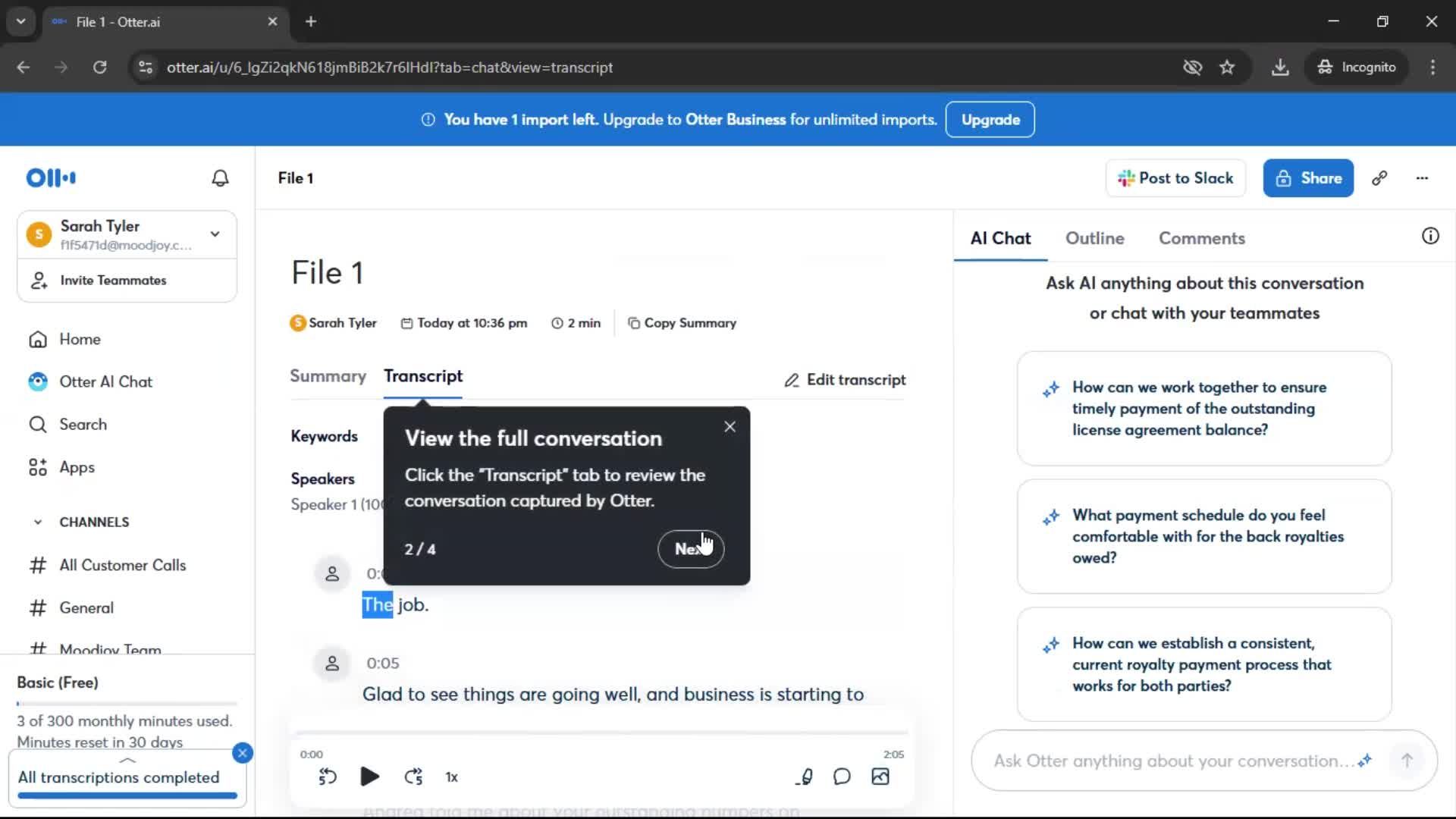This screenshot has height=819, width=1456.
Task: Expand the Sarah Tyler account dropdown
Action: (215, 234)
